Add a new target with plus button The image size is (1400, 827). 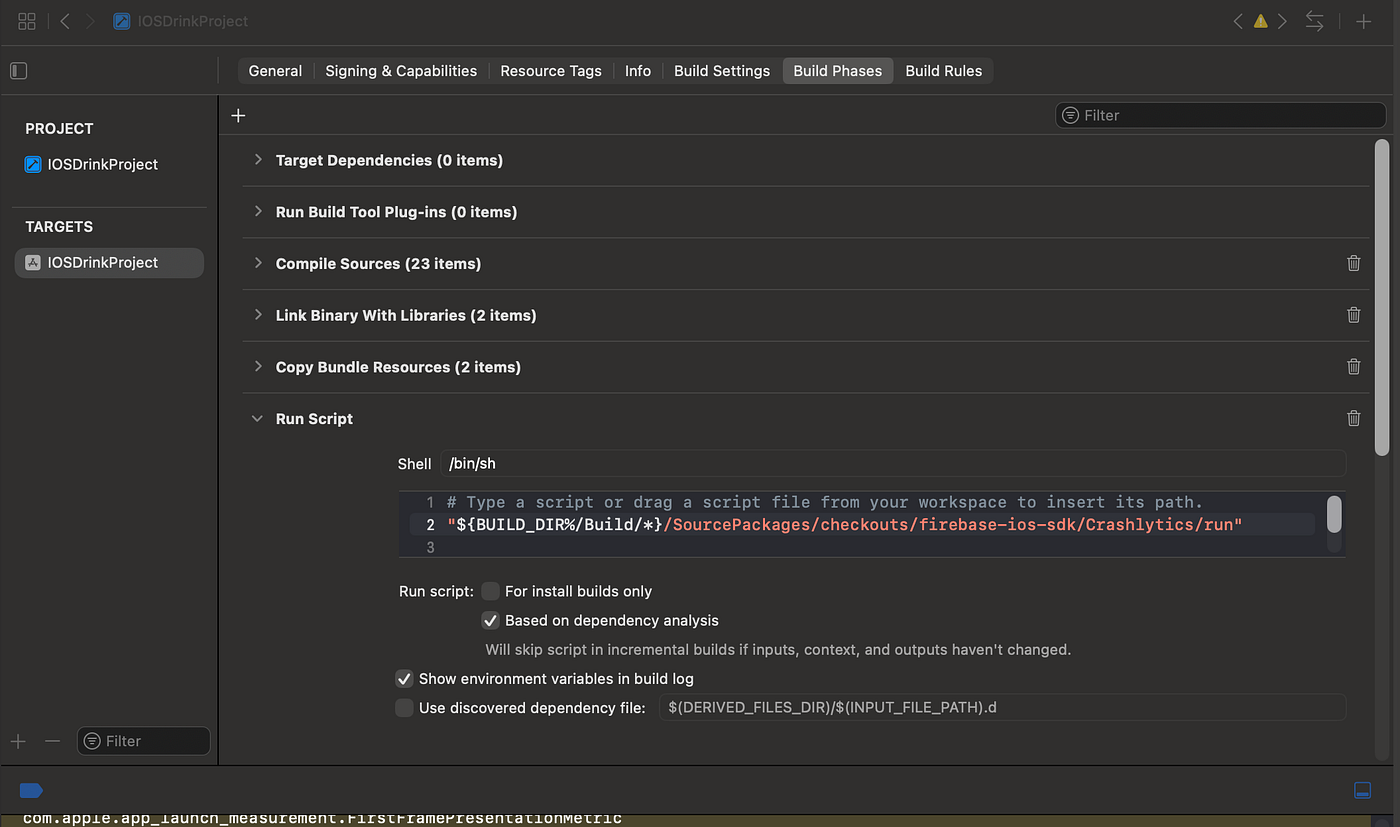tap(18, 741)
